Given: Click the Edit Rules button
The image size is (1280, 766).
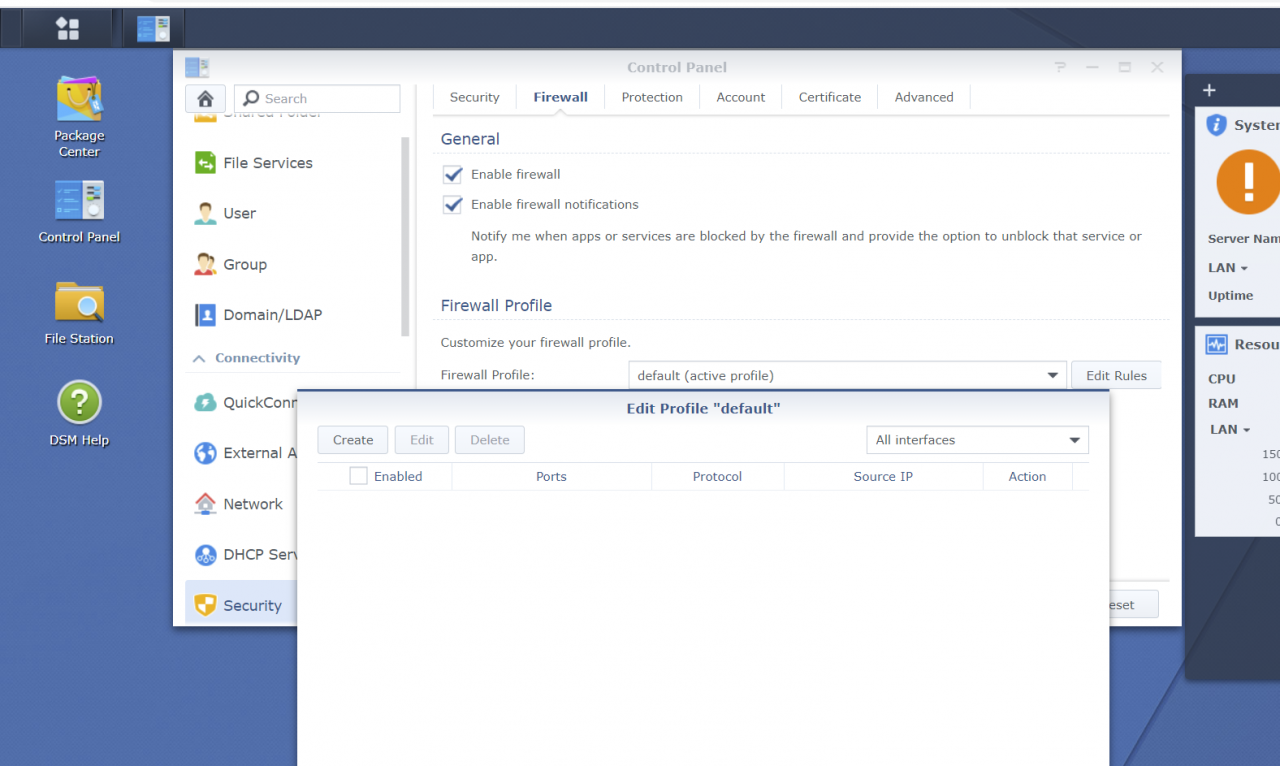Looking at the screenshot, I should pos(1116,375).
